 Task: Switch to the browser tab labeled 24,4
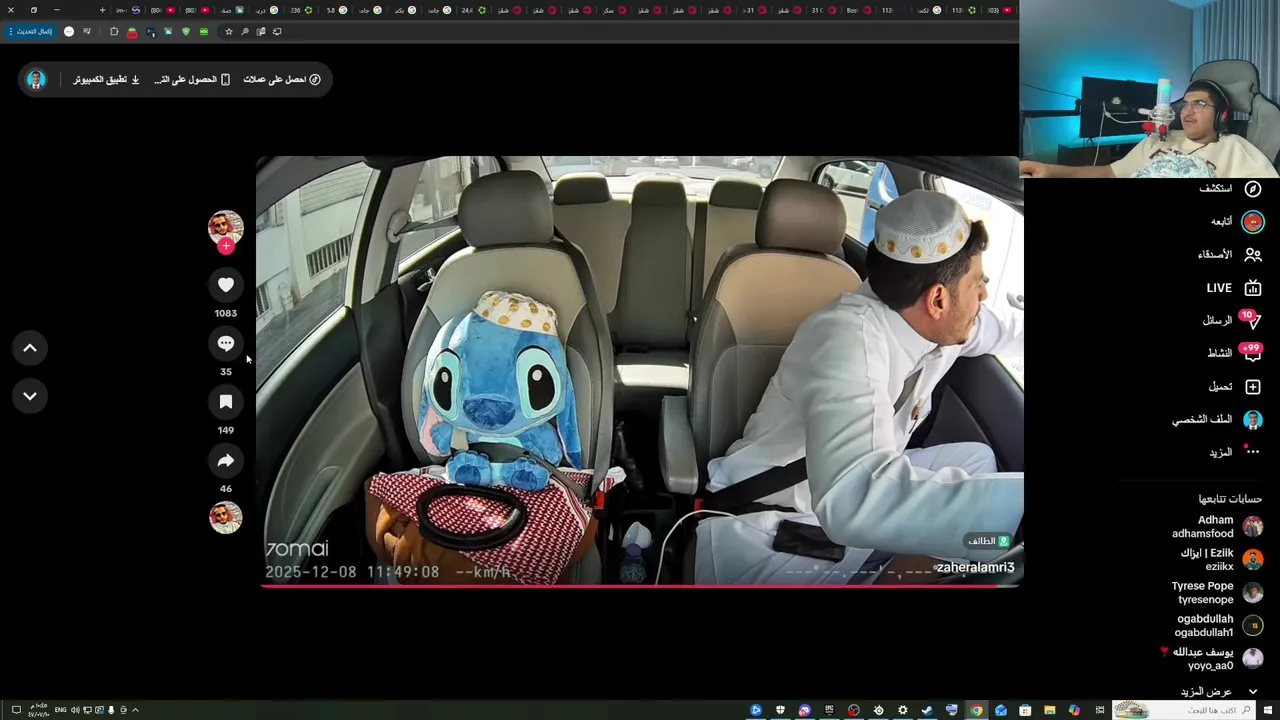(473, 10)
